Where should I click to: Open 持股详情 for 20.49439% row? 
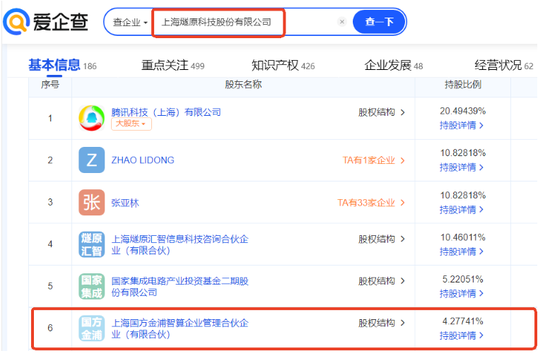point(461,125)
